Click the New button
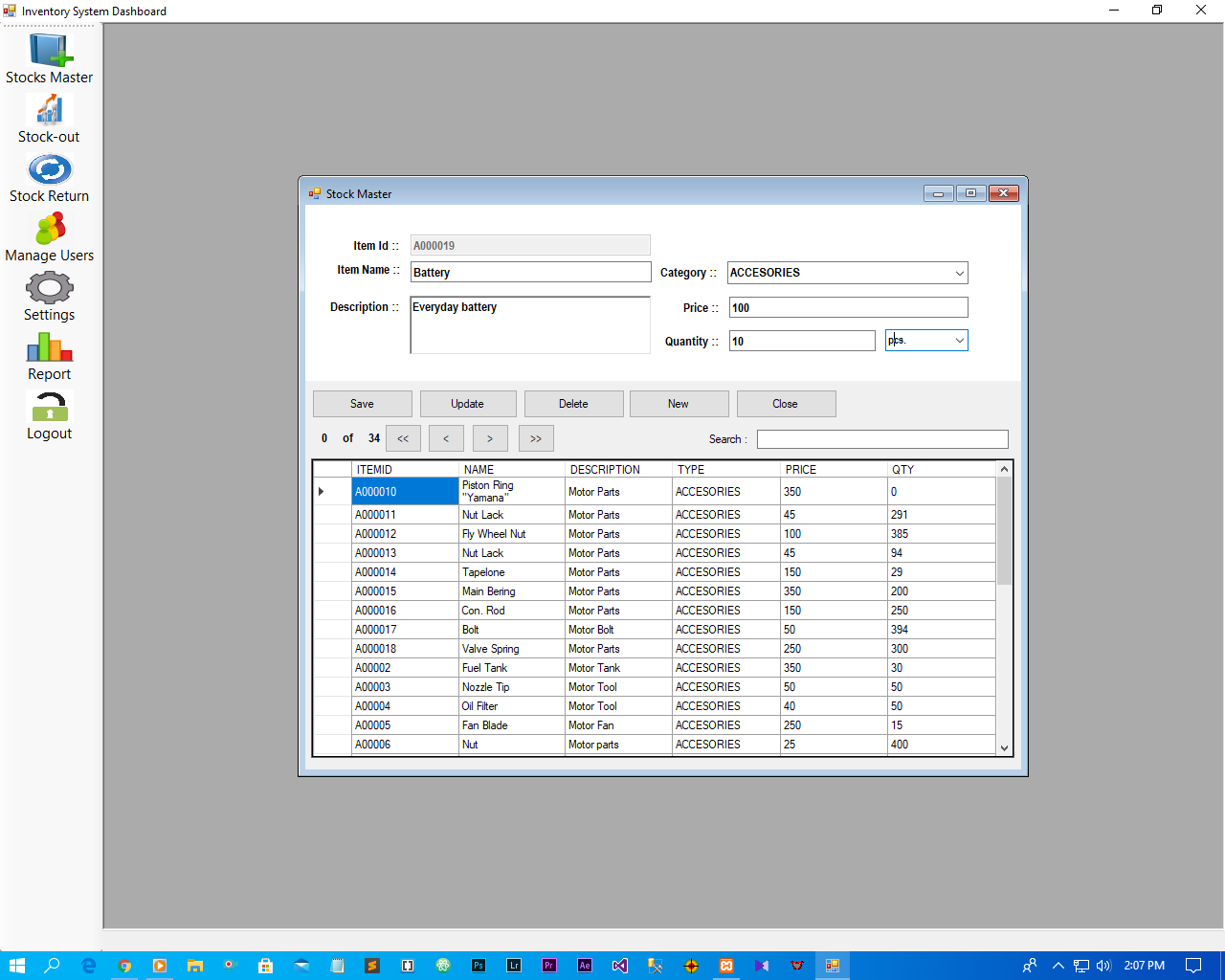Image resolution: width=1225 pixels, height=980 pixels. click(679, 403)
